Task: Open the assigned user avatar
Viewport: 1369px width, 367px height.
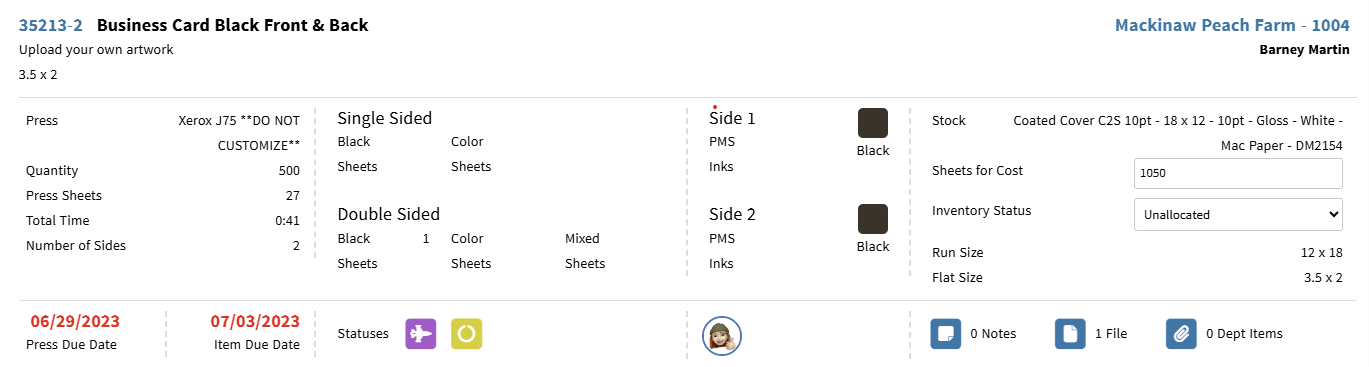Action: [x=721, y=335]
